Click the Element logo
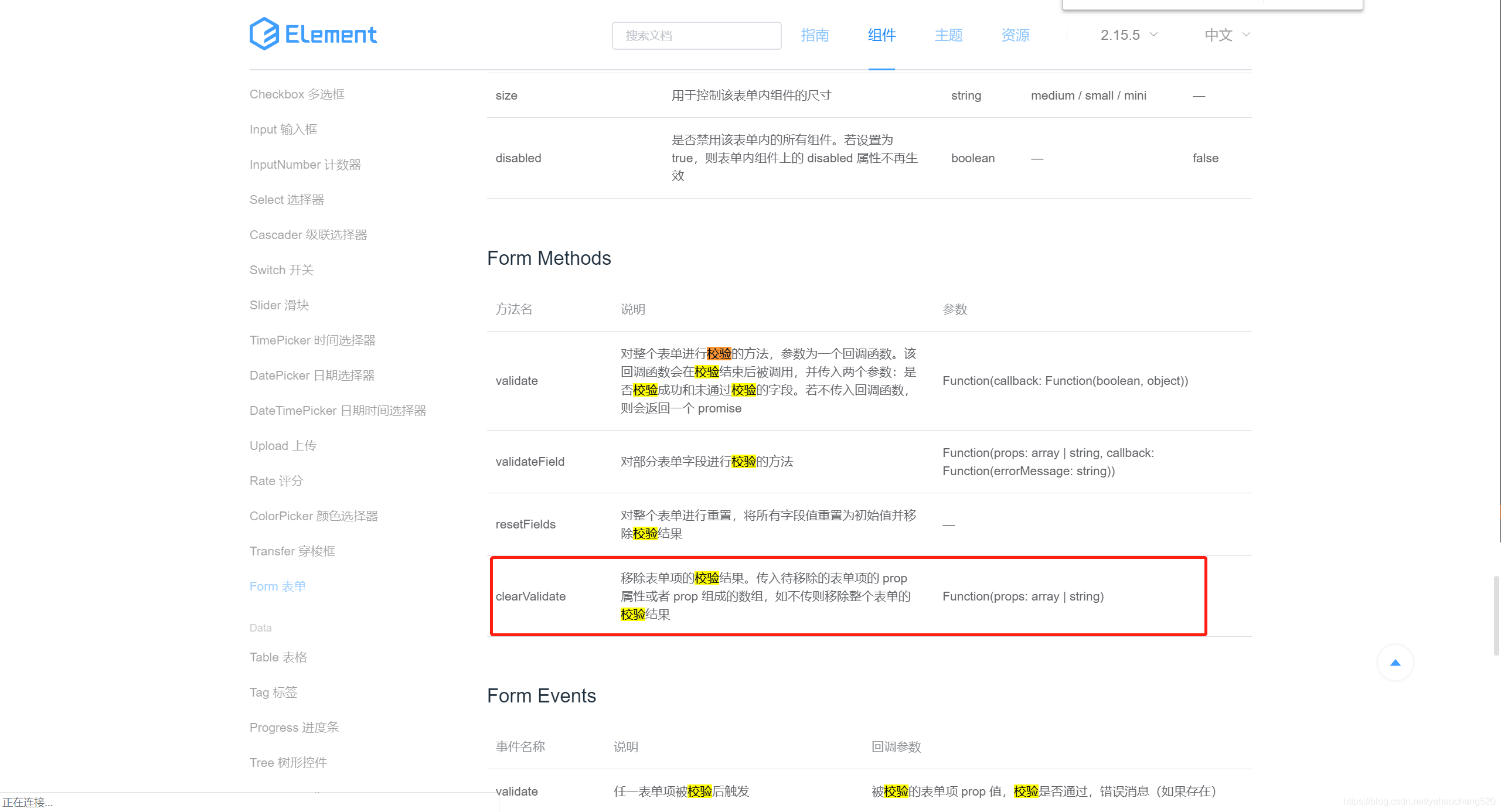Screen dimensions: 1501x812 pyautogui.click(x=314, y=34)
